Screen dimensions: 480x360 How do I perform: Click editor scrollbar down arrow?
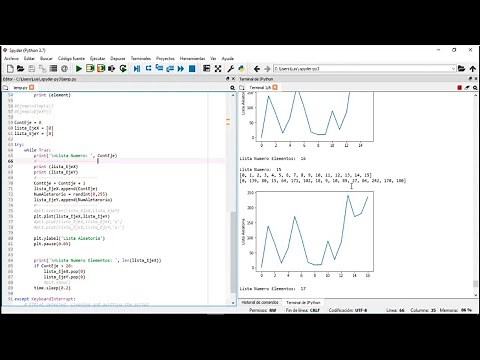tap(233, 302)
